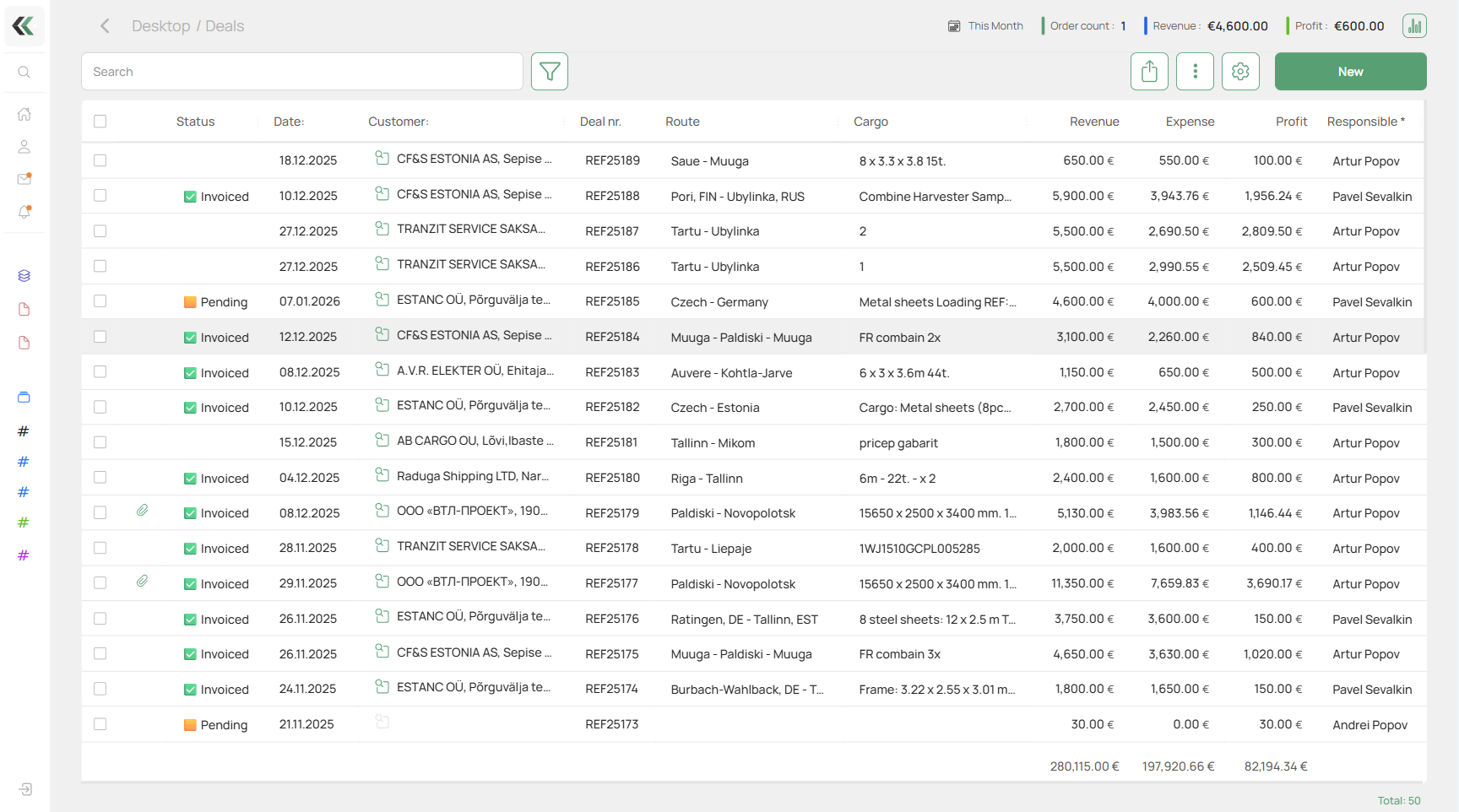
Task: Sort by Responsible column header
Action: click(1364, 122)
